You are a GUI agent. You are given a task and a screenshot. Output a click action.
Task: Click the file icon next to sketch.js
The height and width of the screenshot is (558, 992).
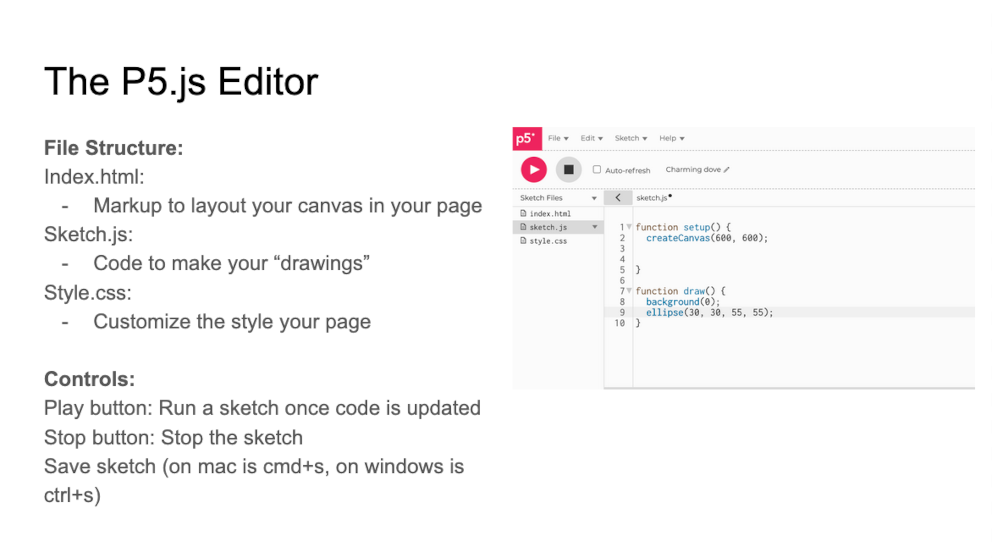click(x=523, y=228)
